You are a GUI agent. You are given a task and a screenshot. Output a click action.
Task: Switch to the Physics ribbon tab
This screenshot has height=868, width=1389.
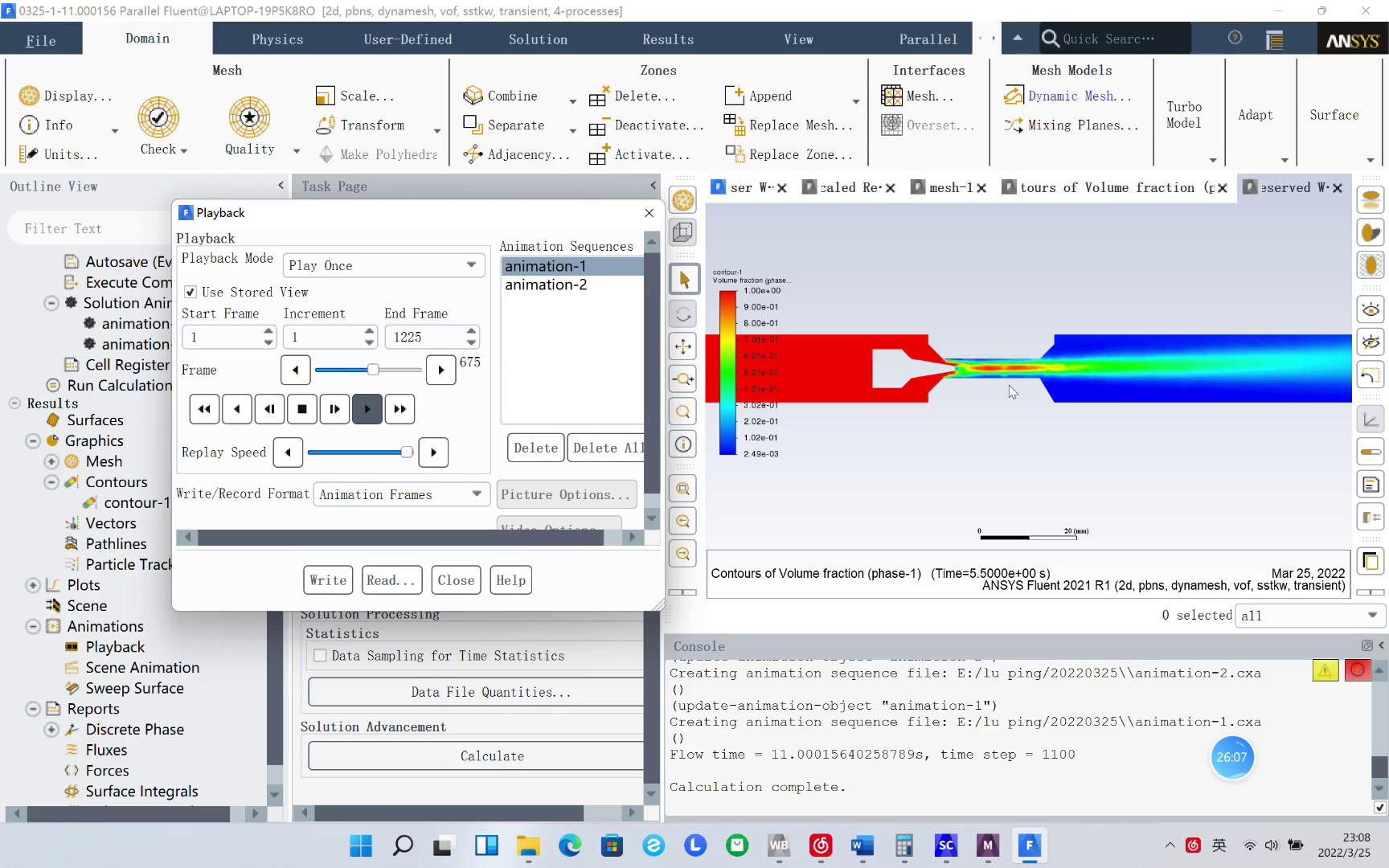(277, 39)
